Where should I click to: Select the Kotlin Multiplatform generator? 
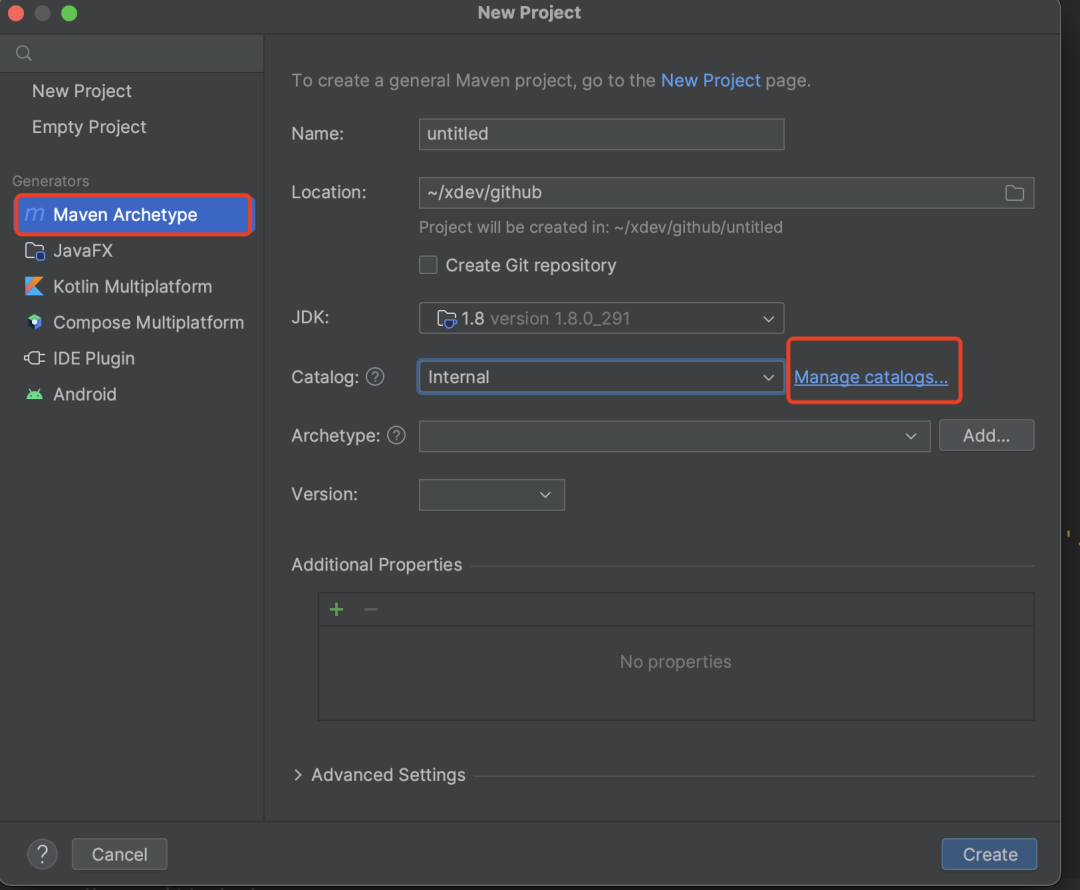click(132, 287)
